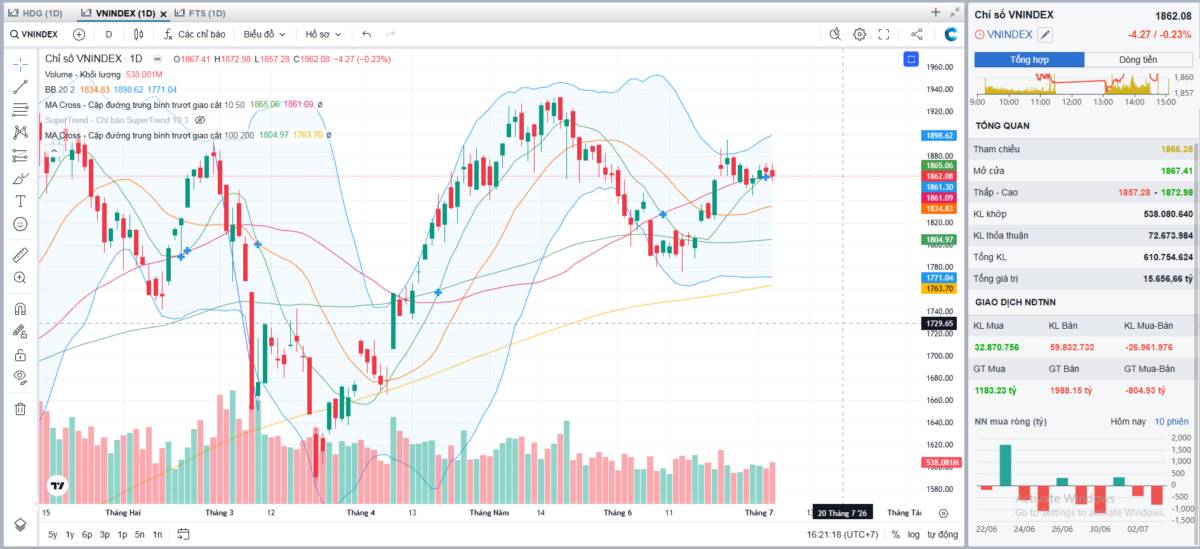Select the 1y time range
This screenshot has height=549, width=1200.
(x=70, y=534)
